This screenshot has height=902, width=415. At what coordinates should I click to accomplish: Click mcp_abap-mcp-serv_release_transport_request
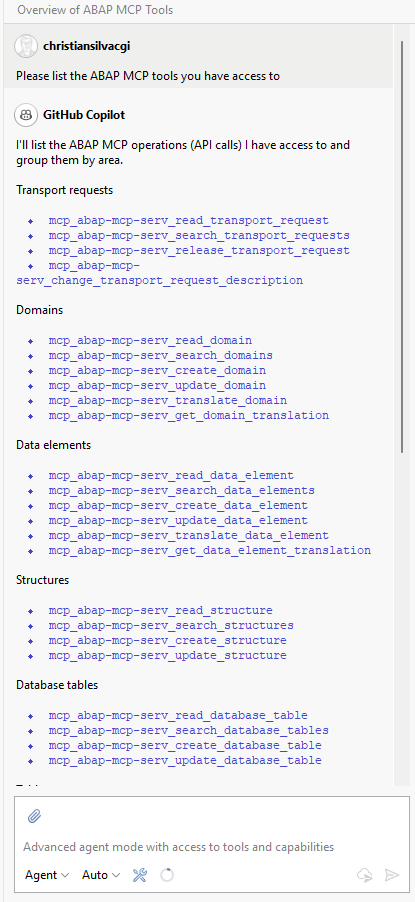pos(199,250)
